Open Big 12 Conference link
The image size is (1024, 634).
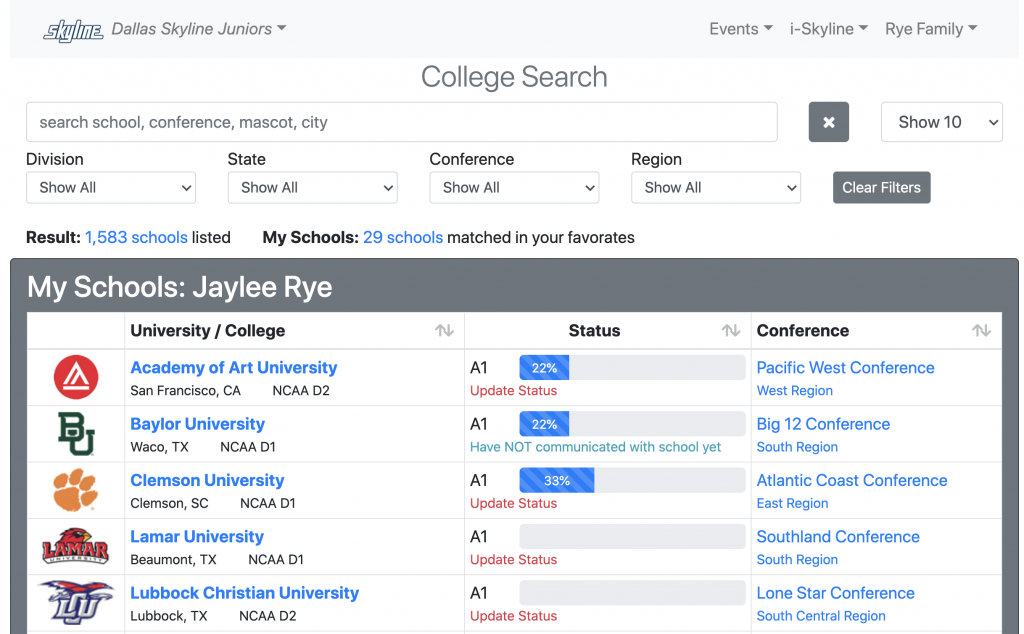(824, 424)
